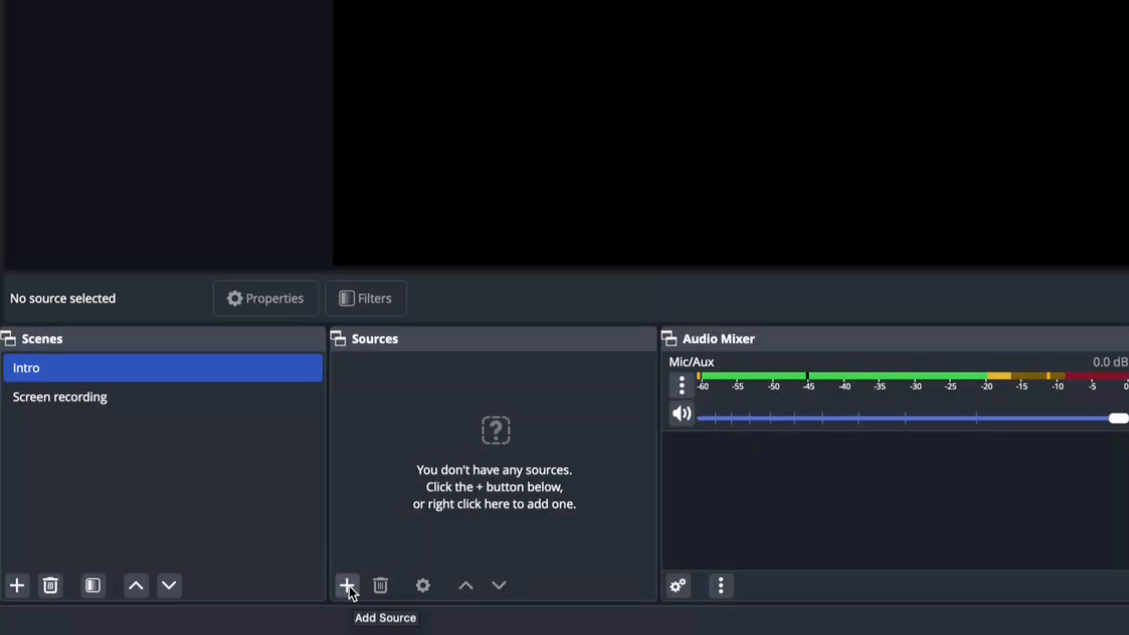The width and height of the screenshot is (1129, 635).
Task: Click the Mic/Aux volume slider handle
Action: 1118,418
